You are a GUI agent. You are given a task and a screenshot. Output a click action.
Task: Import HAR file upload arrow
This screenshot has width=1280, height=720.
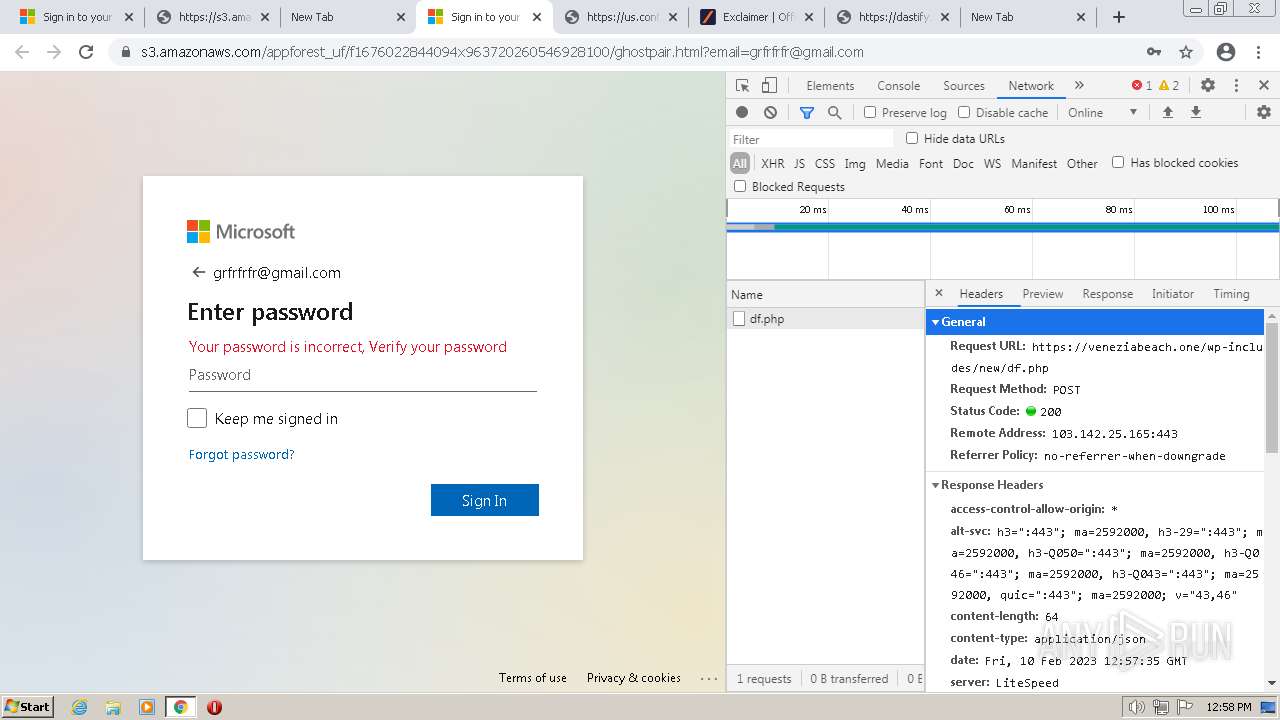[x=1167, y=113]
